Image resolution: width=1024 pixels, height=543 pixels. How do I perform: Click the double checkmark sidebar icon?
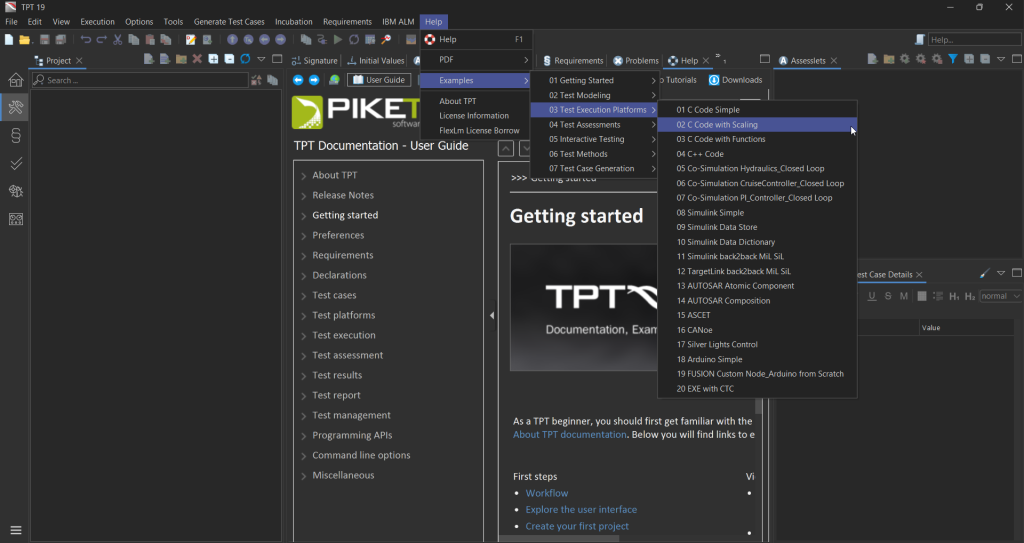tap(15, 163)
